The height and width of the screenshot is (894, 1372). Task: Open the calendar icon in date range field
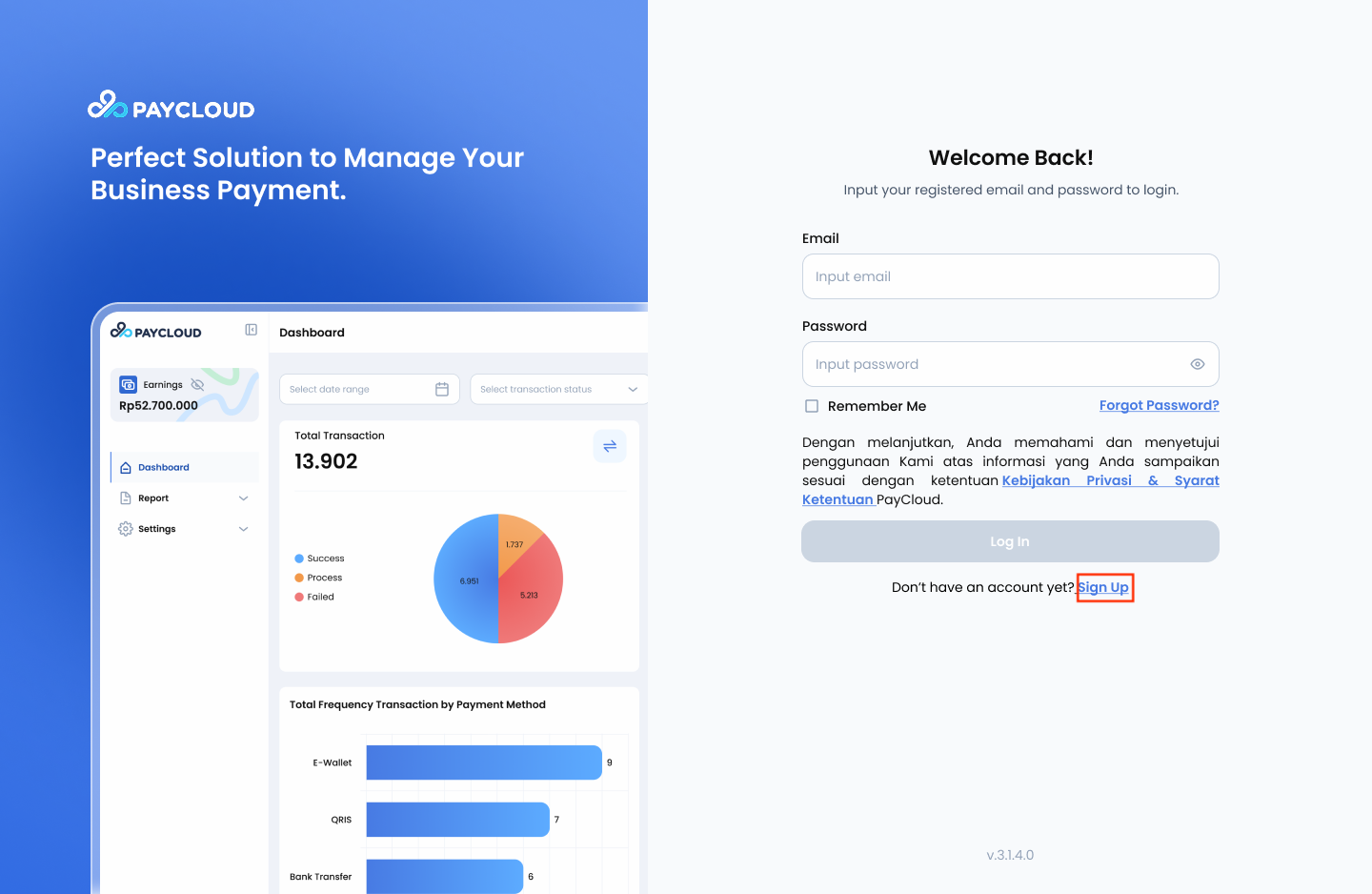click(441, 389)
